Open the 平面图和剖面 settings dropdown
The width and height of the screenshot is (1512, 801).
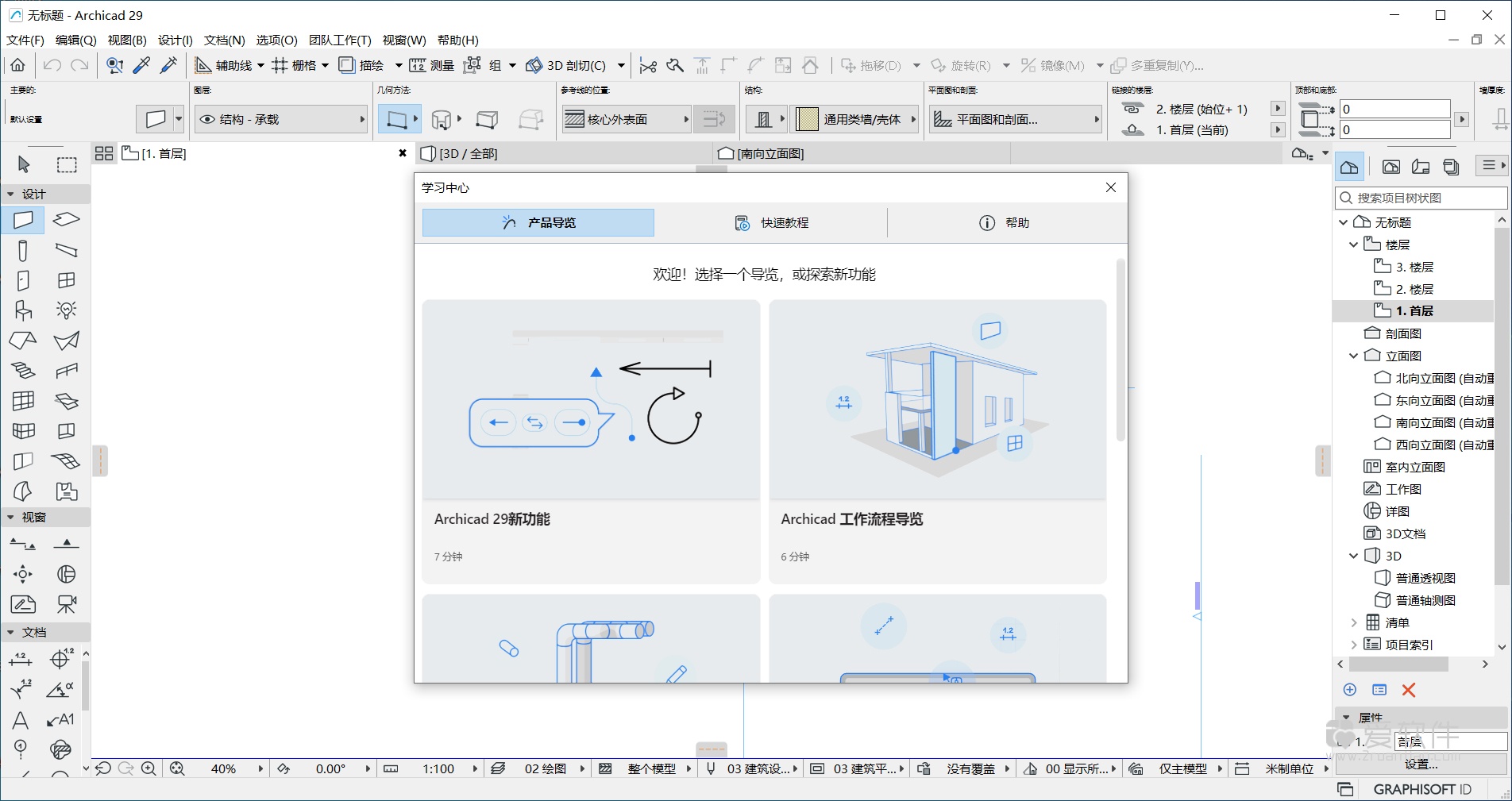(1016, 119)
